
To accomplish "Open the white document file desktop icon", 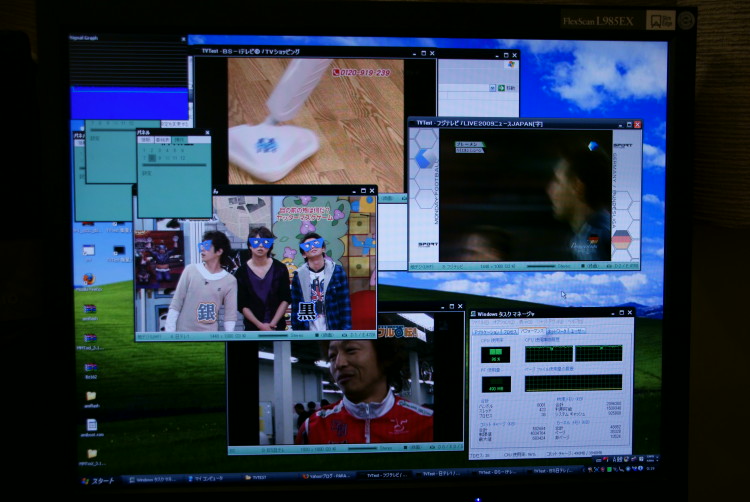I will 91,427.
